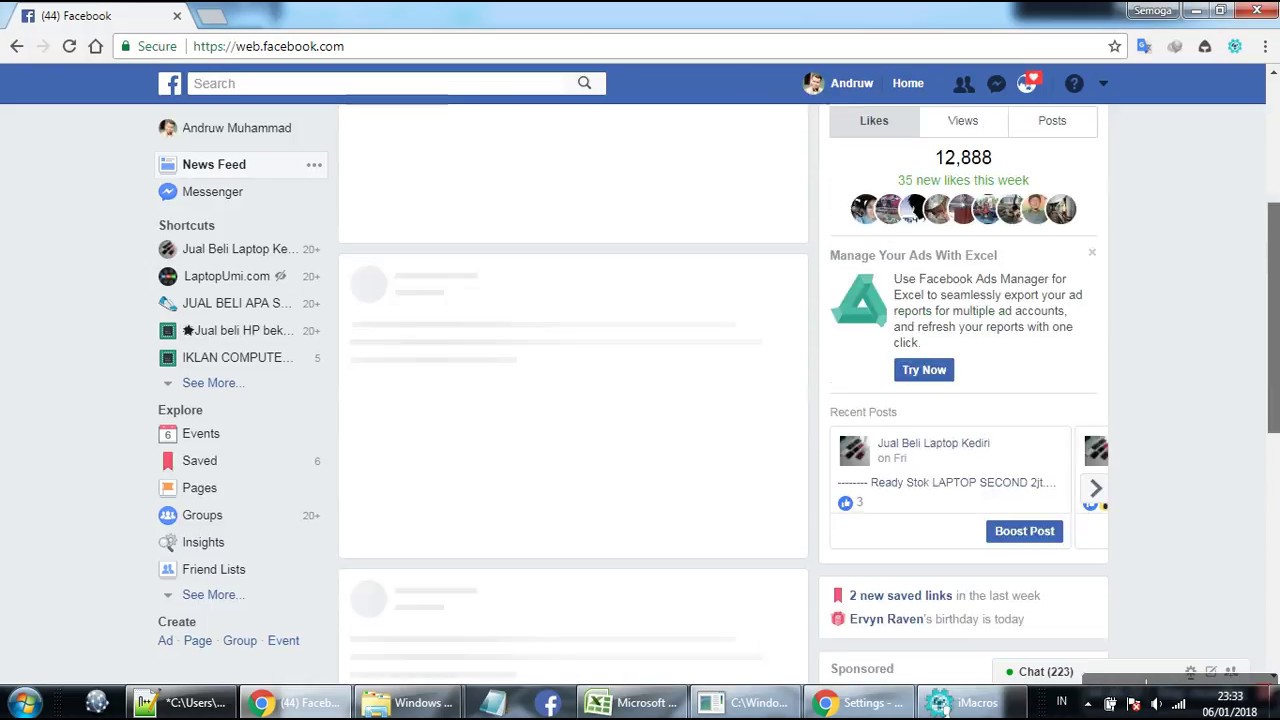This screenshot has height=720, width=1280.
Task: Go to Chrome home page icon
Action: click(x=96, y=46)
